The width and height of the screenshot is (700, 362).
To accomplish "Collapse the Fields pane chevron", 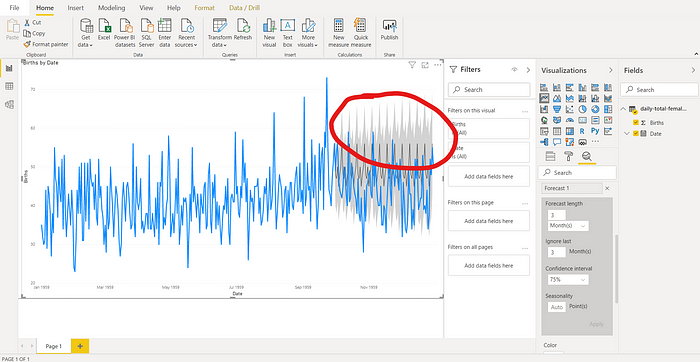I will (693, 70).
